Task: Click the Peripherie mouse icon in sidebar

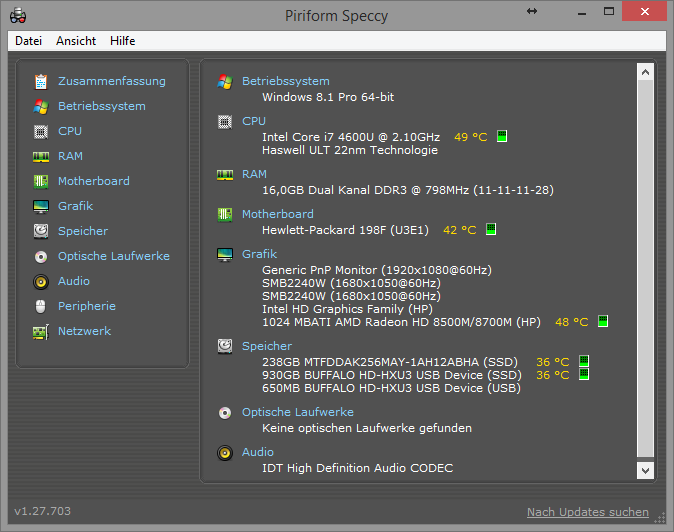Action: [40, 306]
